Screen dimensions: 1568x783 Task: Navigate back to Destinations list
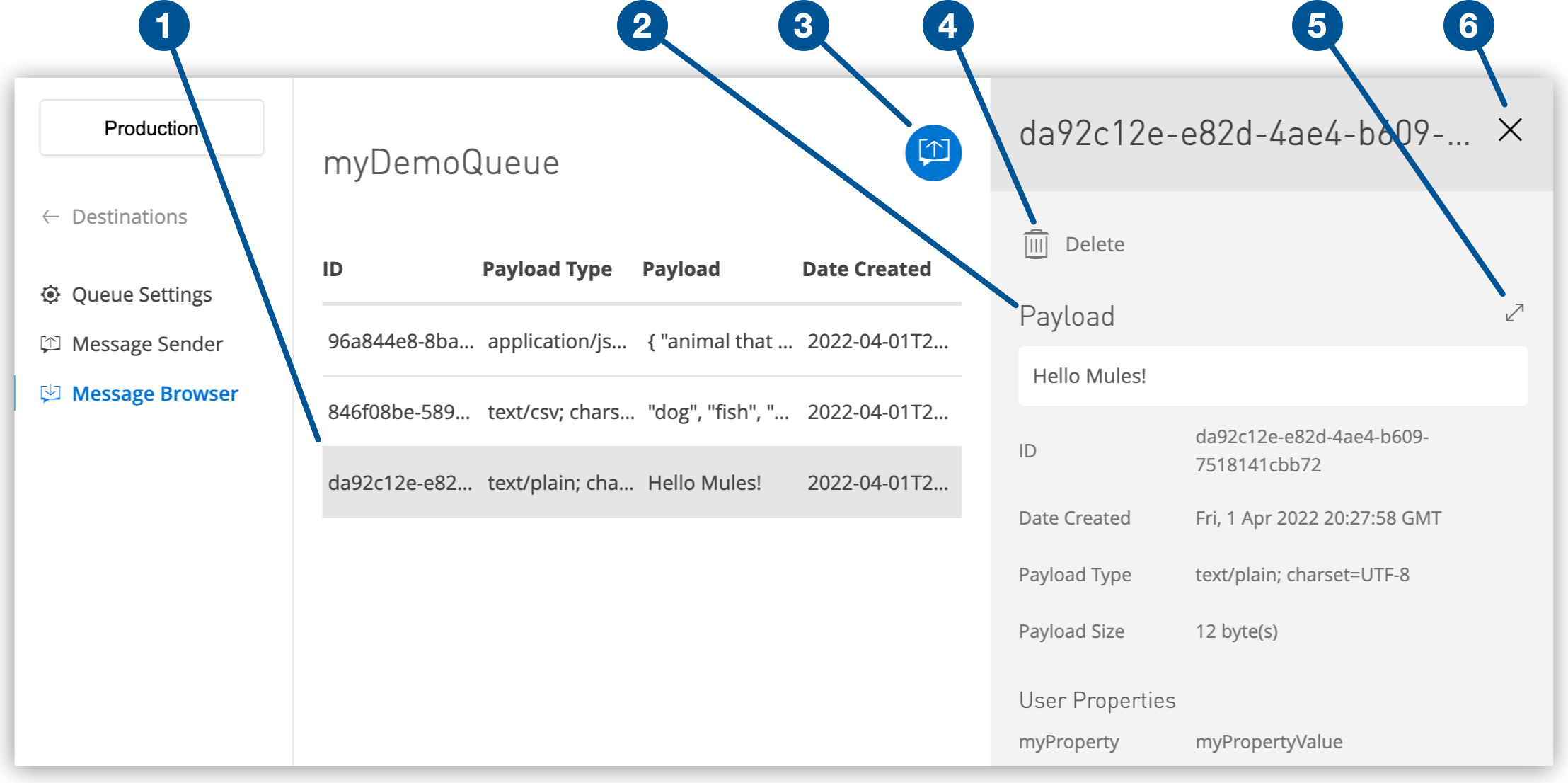[113, 216]
